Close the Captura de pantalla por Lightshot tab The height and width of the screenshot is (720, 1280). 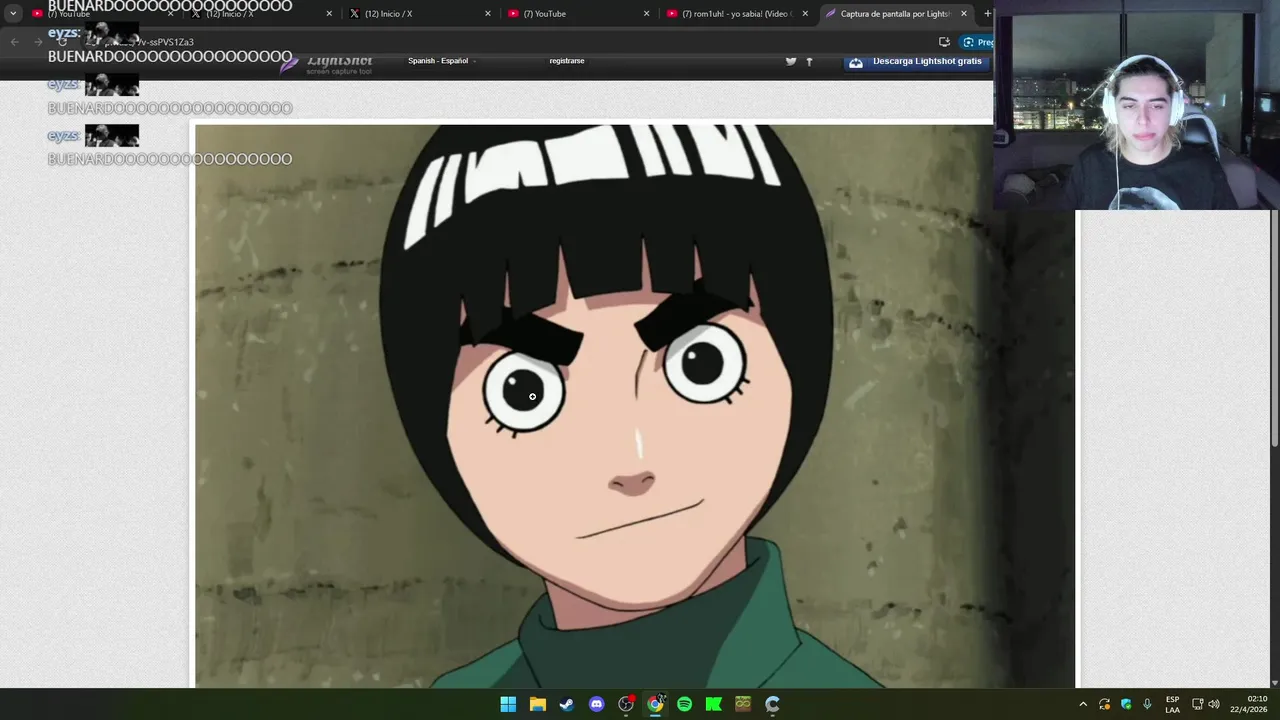pos(964,14)
